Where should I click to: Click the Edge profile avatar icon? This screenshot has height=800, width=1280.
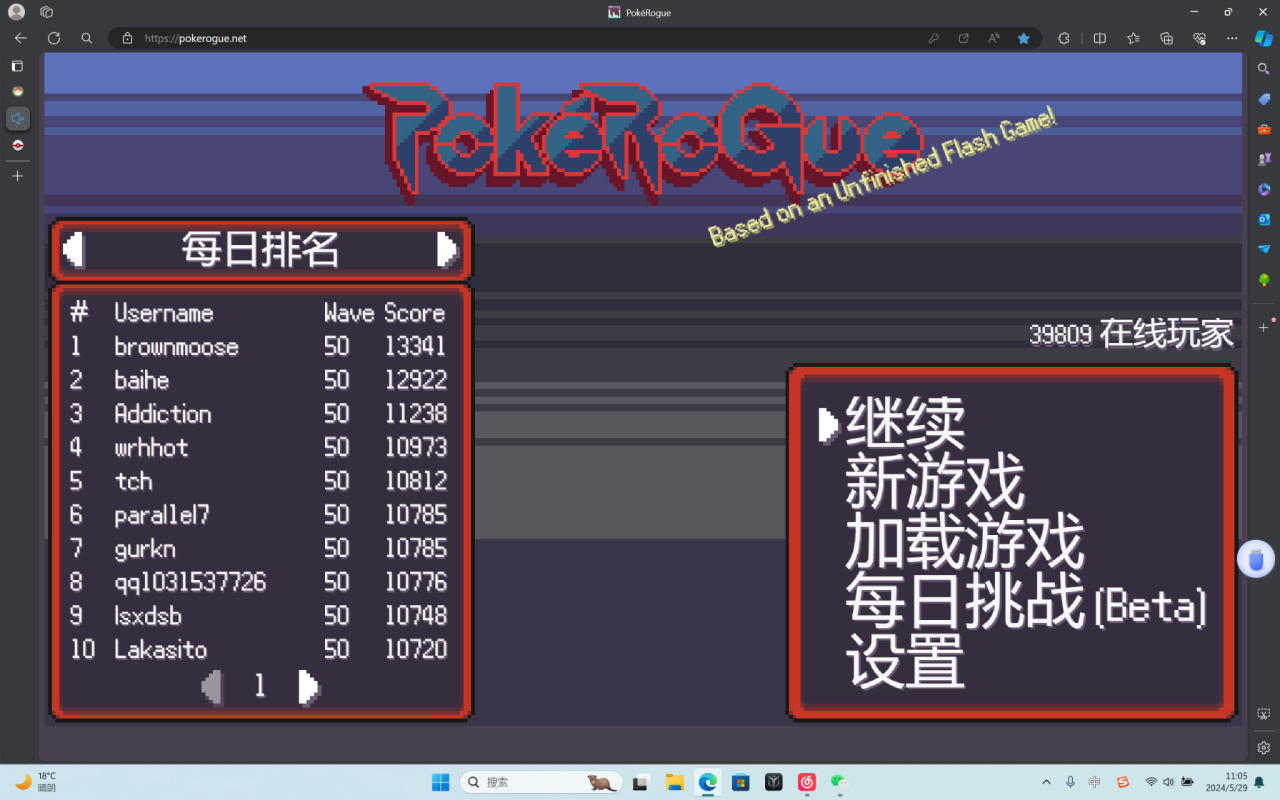16,12
